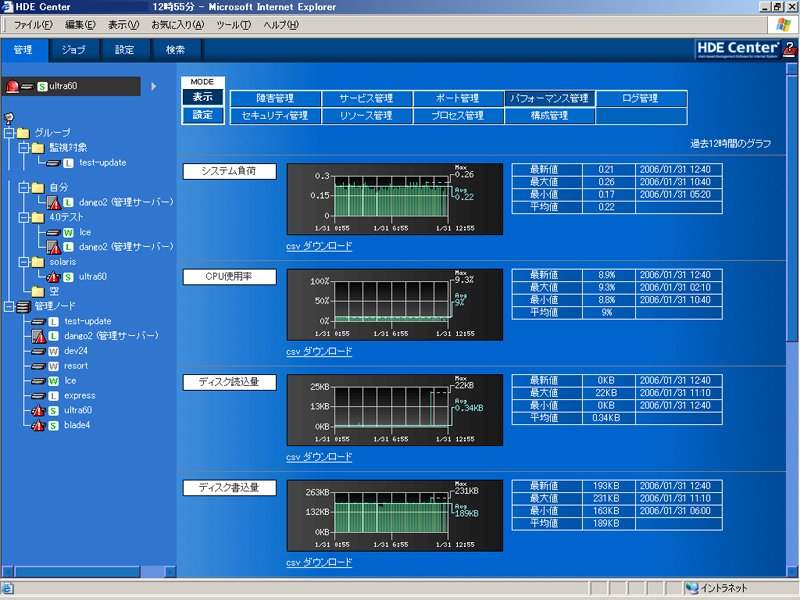Switch to the ジョブ tab
The width and height of the screenshot is (800, 600).
pyautogui.click(x=74, y=50)
